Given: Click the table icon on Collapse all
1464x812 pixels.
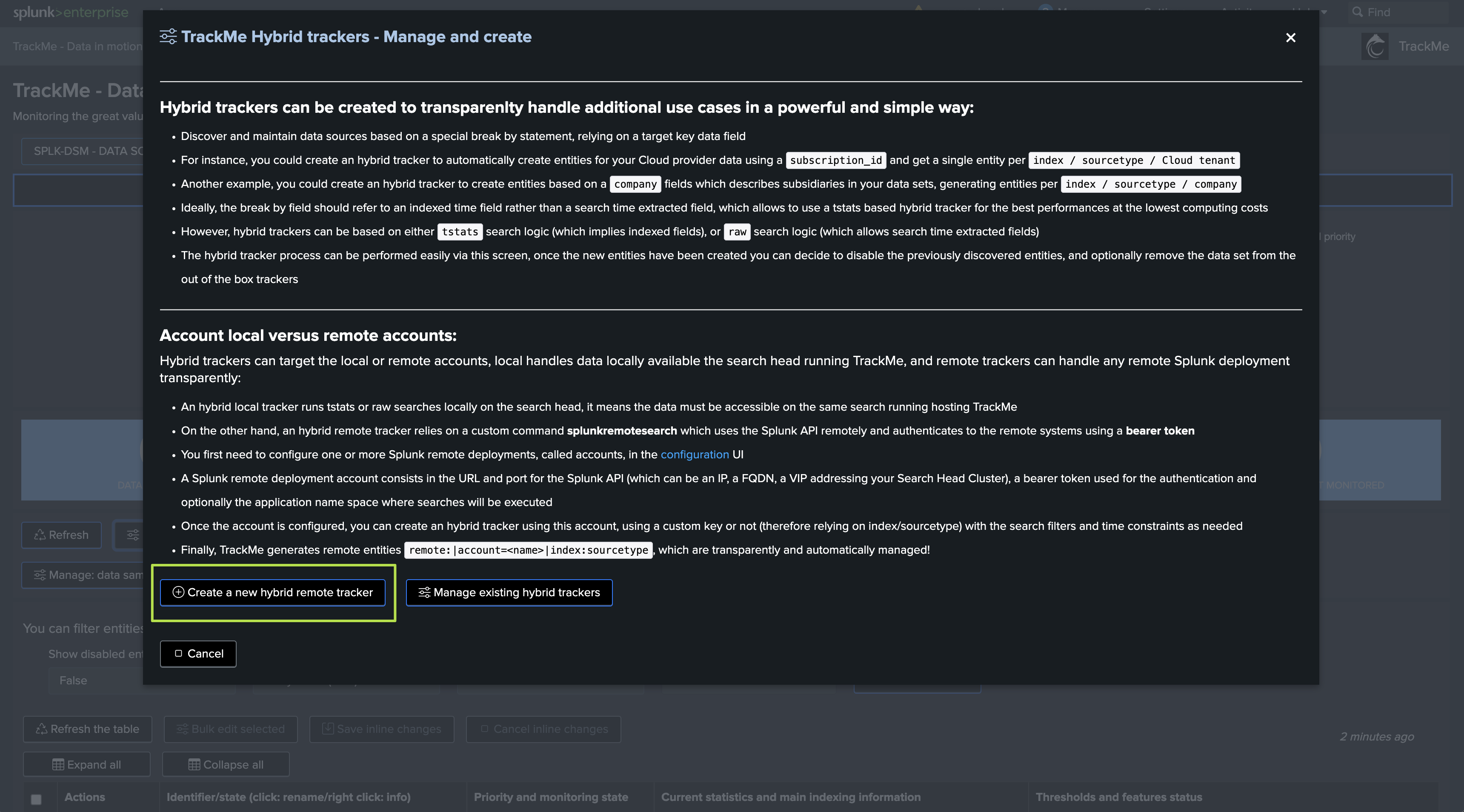Looking at the screenshot, I should pos(194,765).
